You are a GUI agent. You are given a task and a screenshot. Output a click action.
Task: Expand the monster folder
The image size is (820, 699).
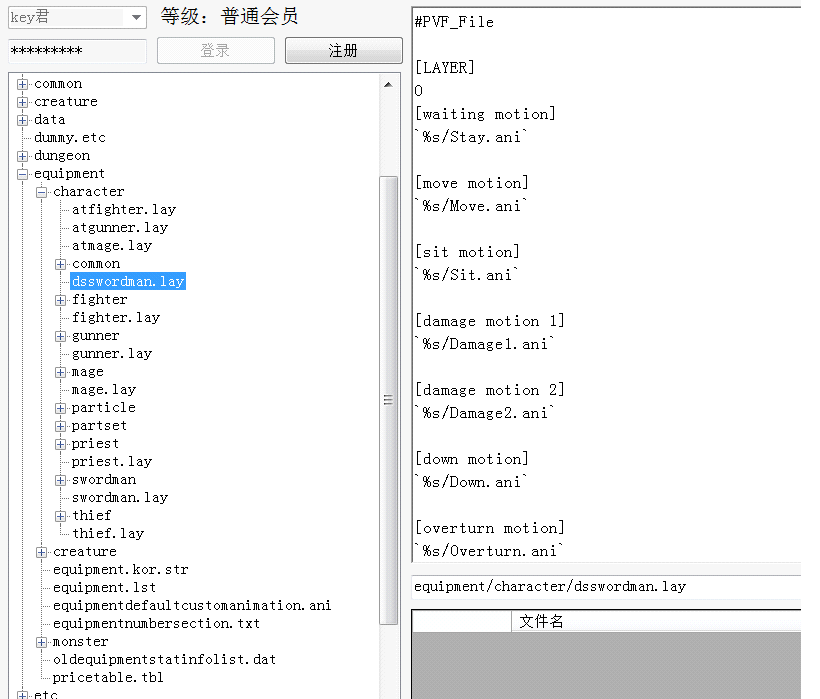(42, 642)
